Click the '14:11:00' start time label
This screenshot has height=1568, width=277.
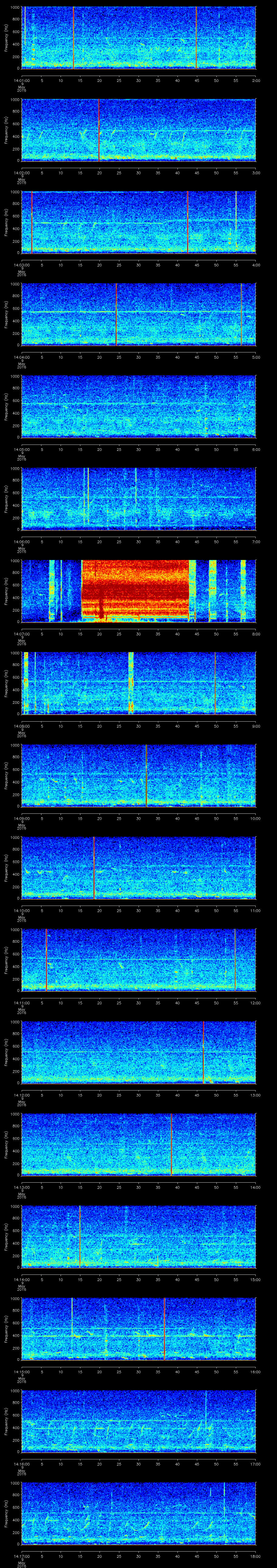[21, 1003]
